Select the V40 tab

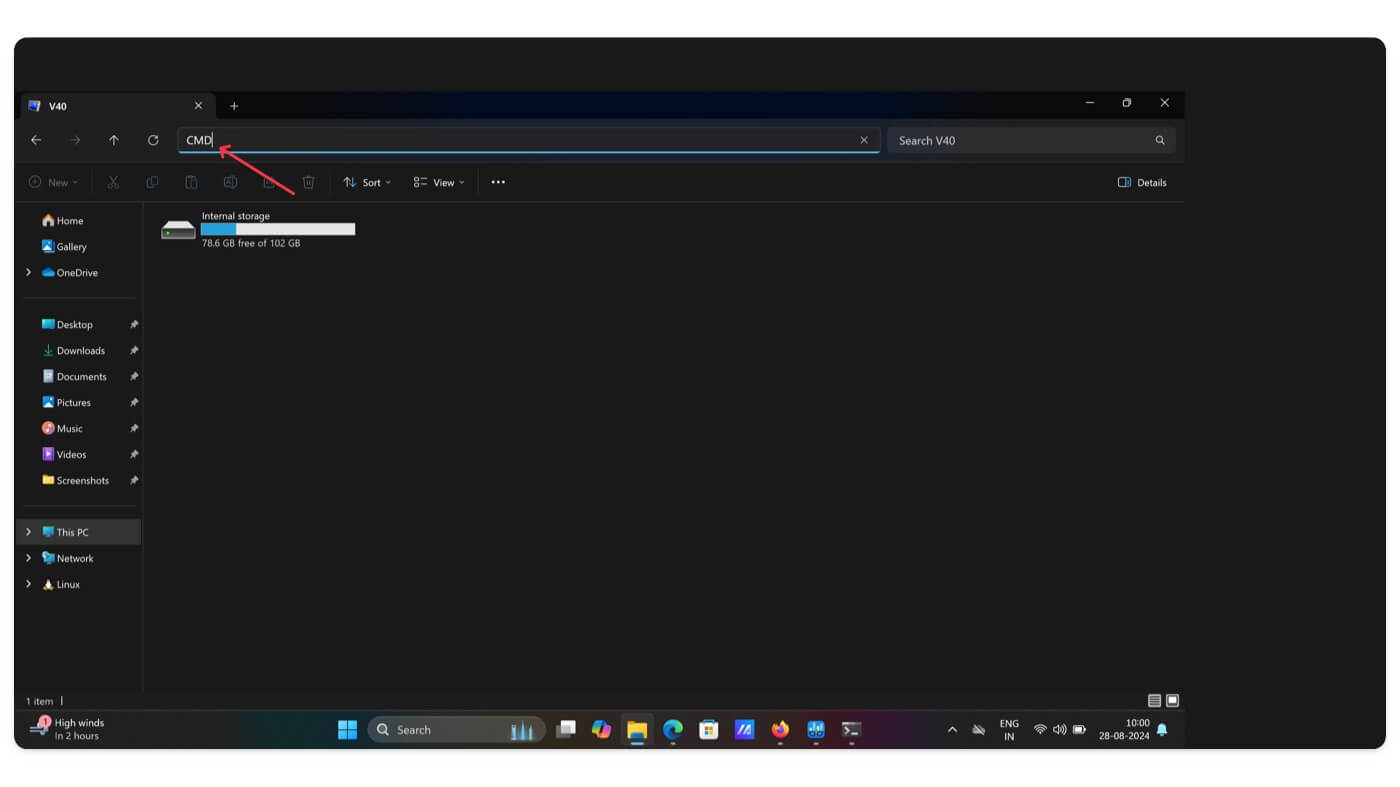pos(118,105)
